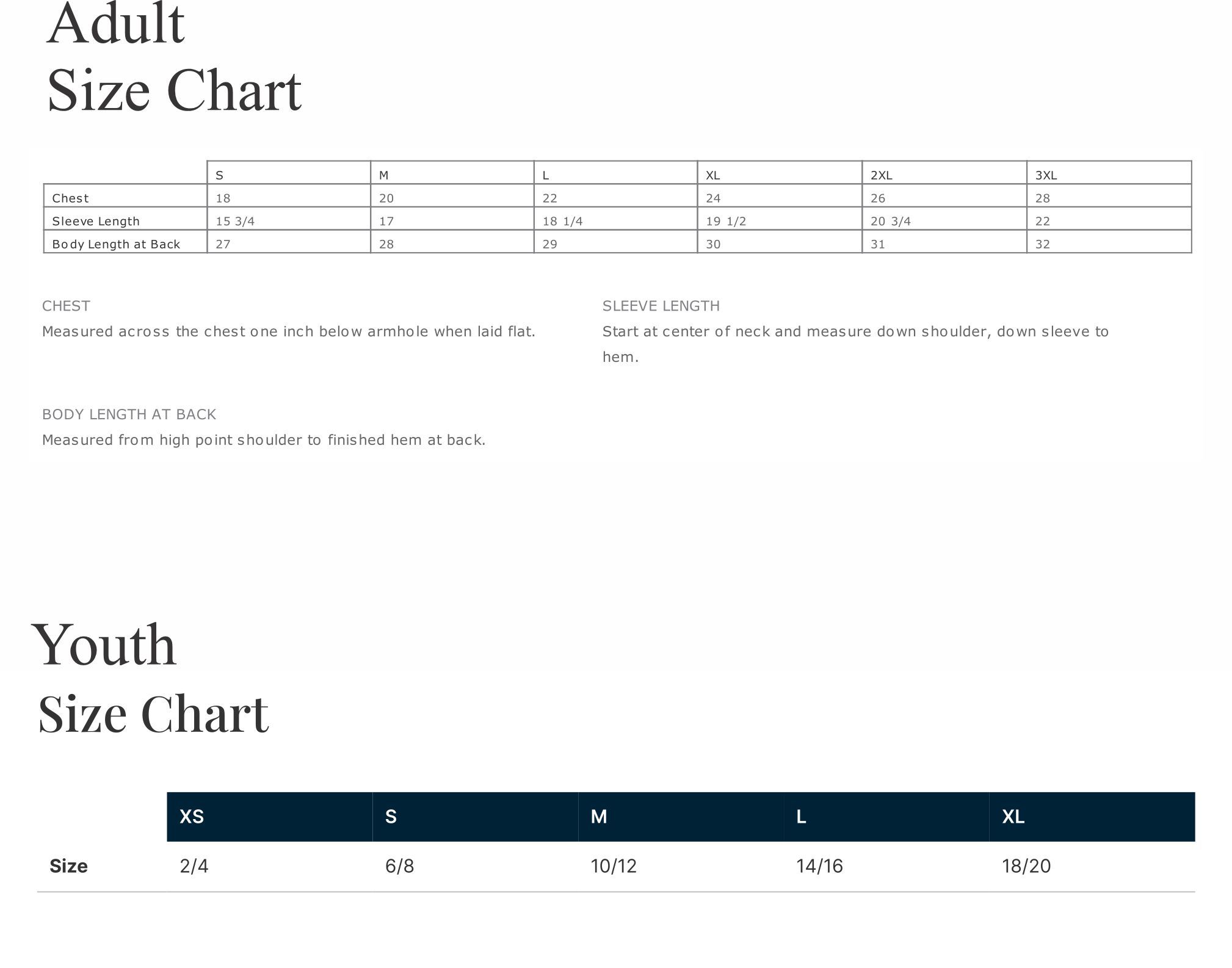Click the youth size 2/4 cell
This screenshot has width=1232, height=968.
tap(194, 866)
